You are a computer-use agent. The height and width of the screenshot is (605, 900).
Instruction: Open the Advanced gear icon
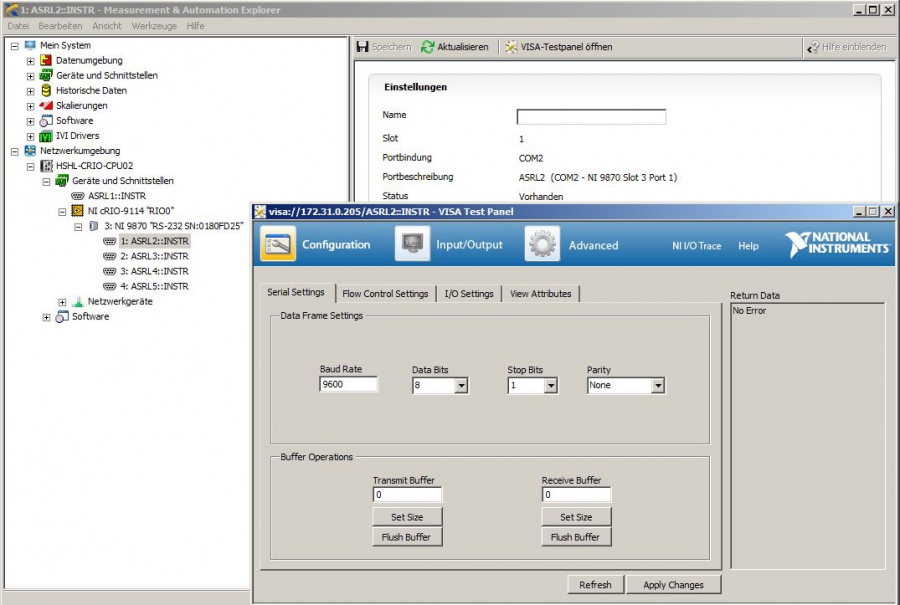(x=542, y=244)
